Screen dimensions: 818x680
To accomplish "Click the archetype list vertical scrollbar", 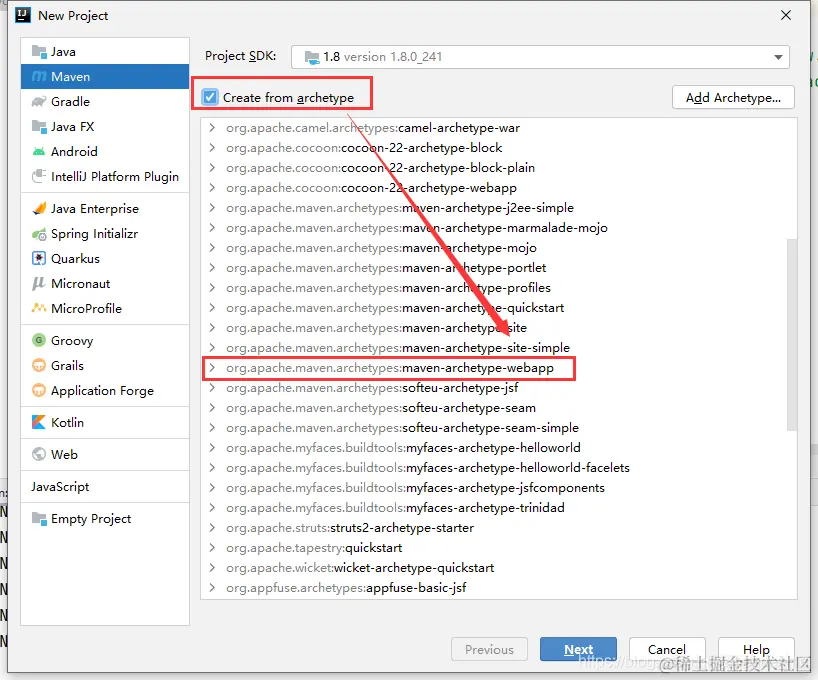I will pyautogui.click(x=791, y=335).
